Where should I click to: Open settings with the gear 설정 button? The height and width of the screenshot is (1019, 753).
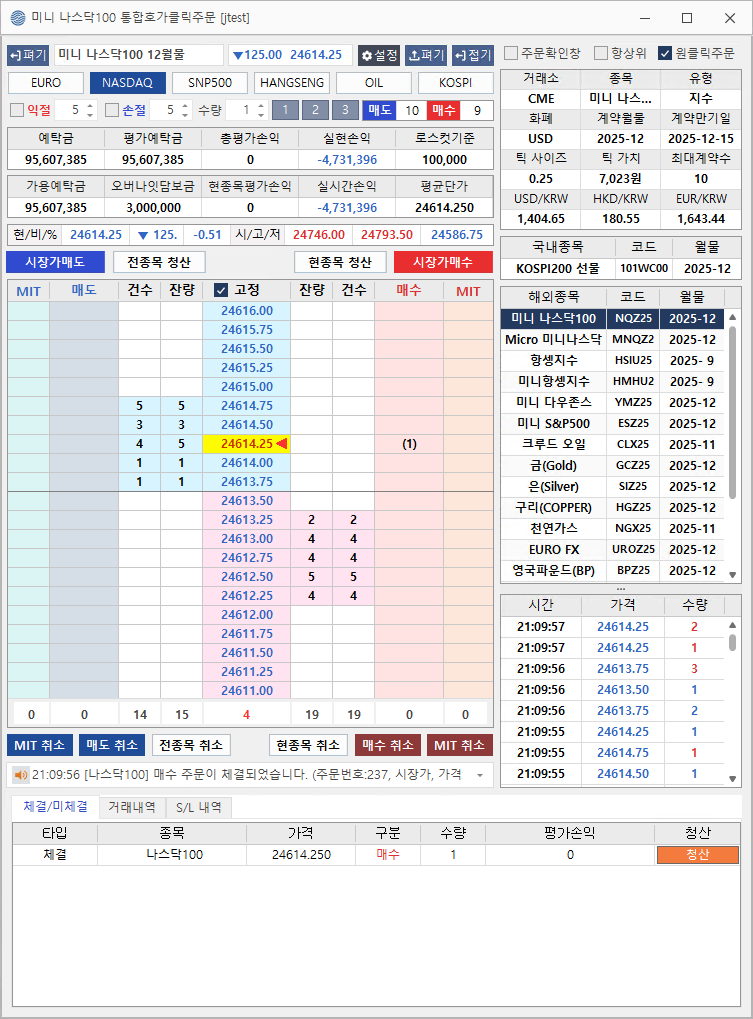tap(380, 55)
